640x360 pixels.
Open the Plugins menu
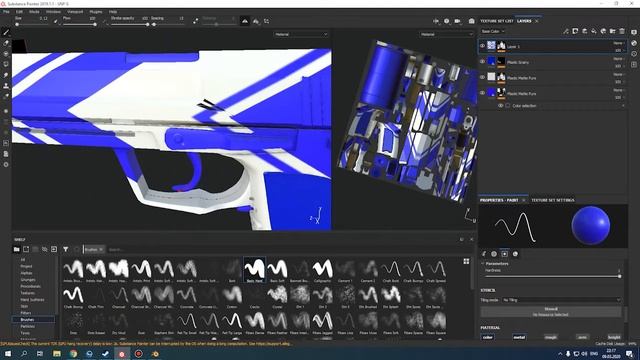96,12
